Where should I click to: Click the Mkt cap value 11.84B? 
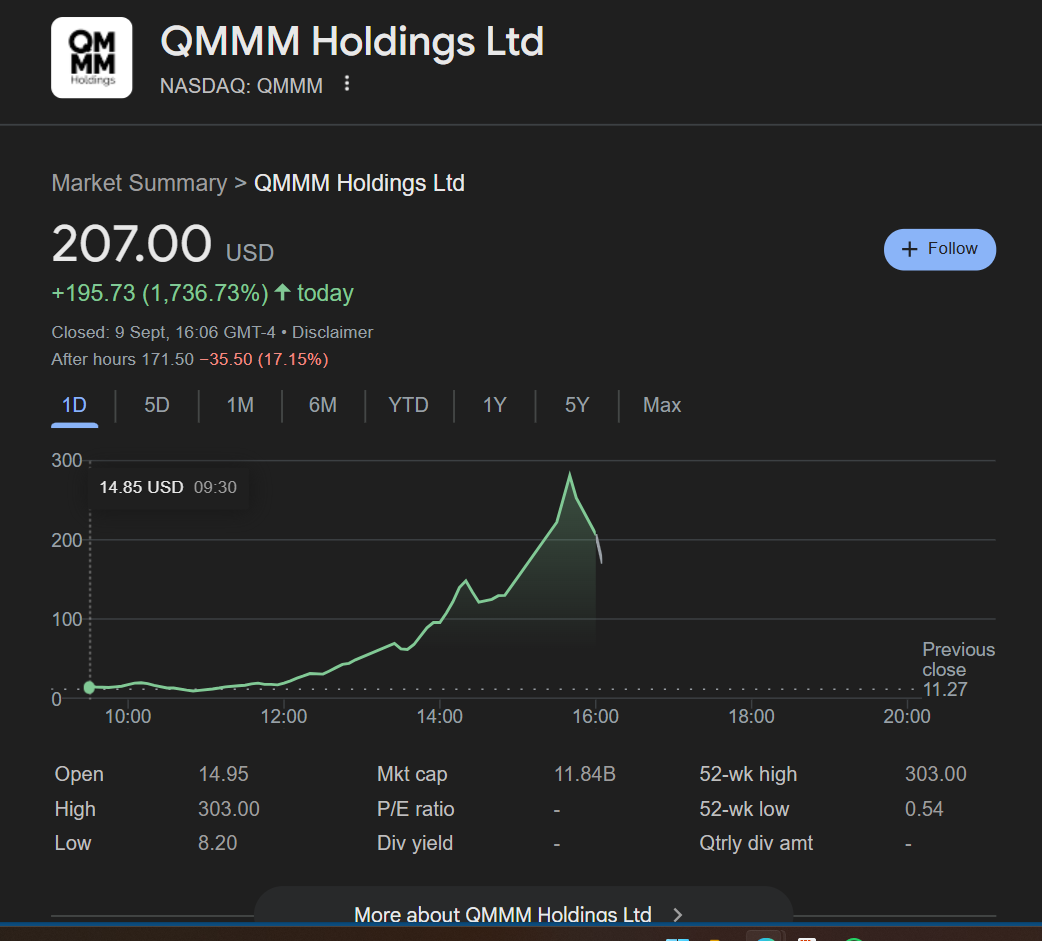pyautogui.click(x=585, y=774)
